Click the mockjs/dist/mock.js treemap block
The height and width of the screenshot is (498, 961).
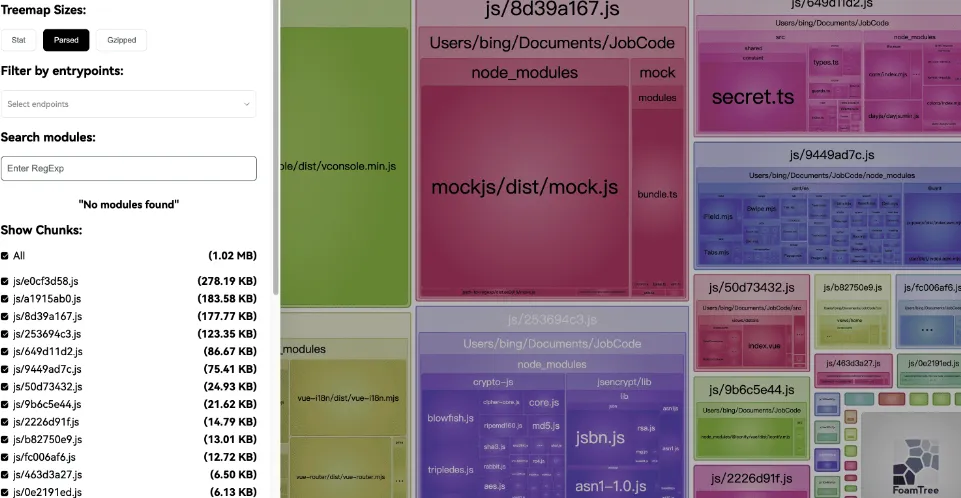click(524, 187)
